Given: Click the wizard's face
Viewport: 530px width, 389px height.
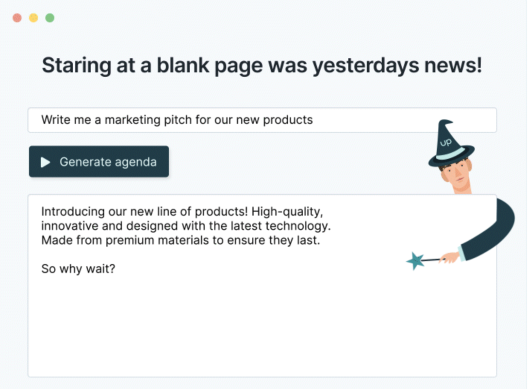Looking at the screenshot, I should (x=456, y=174).
